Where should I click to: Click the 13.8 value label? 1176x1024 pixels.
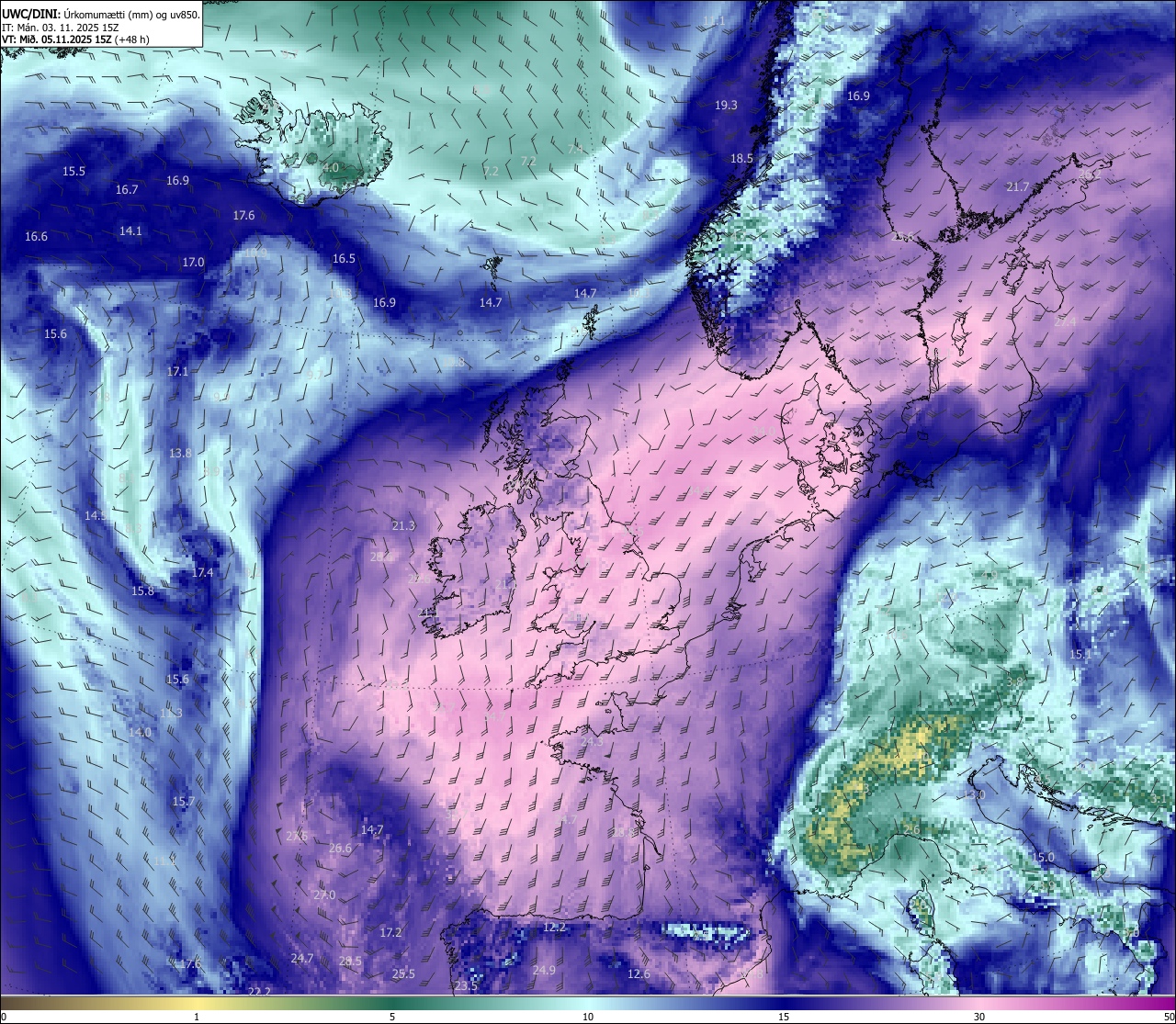click(x=180, y=454)
